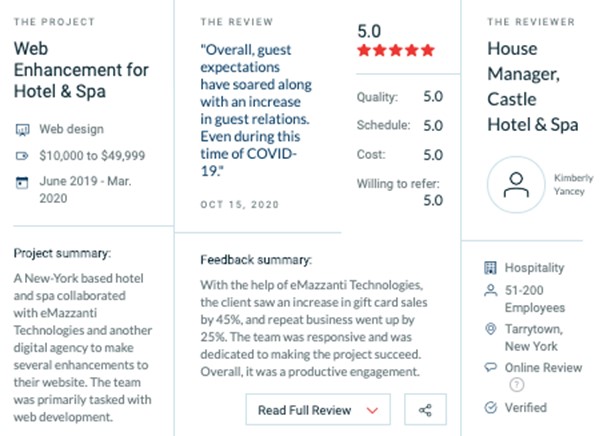The width and height of the screenshot is (603, 436).
Task: Click the Web Enhancement for Hotel & Spa title
Action: pos(81,70)
